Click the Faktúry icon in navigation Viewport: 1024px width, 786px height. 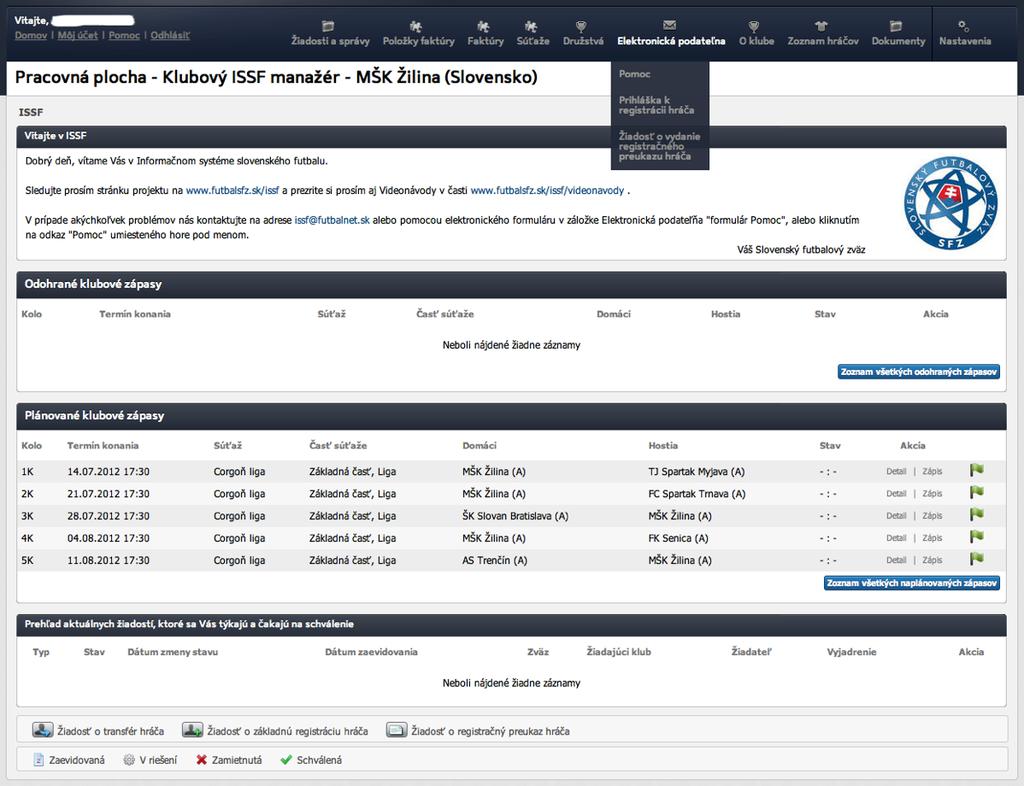click(484, 26)
